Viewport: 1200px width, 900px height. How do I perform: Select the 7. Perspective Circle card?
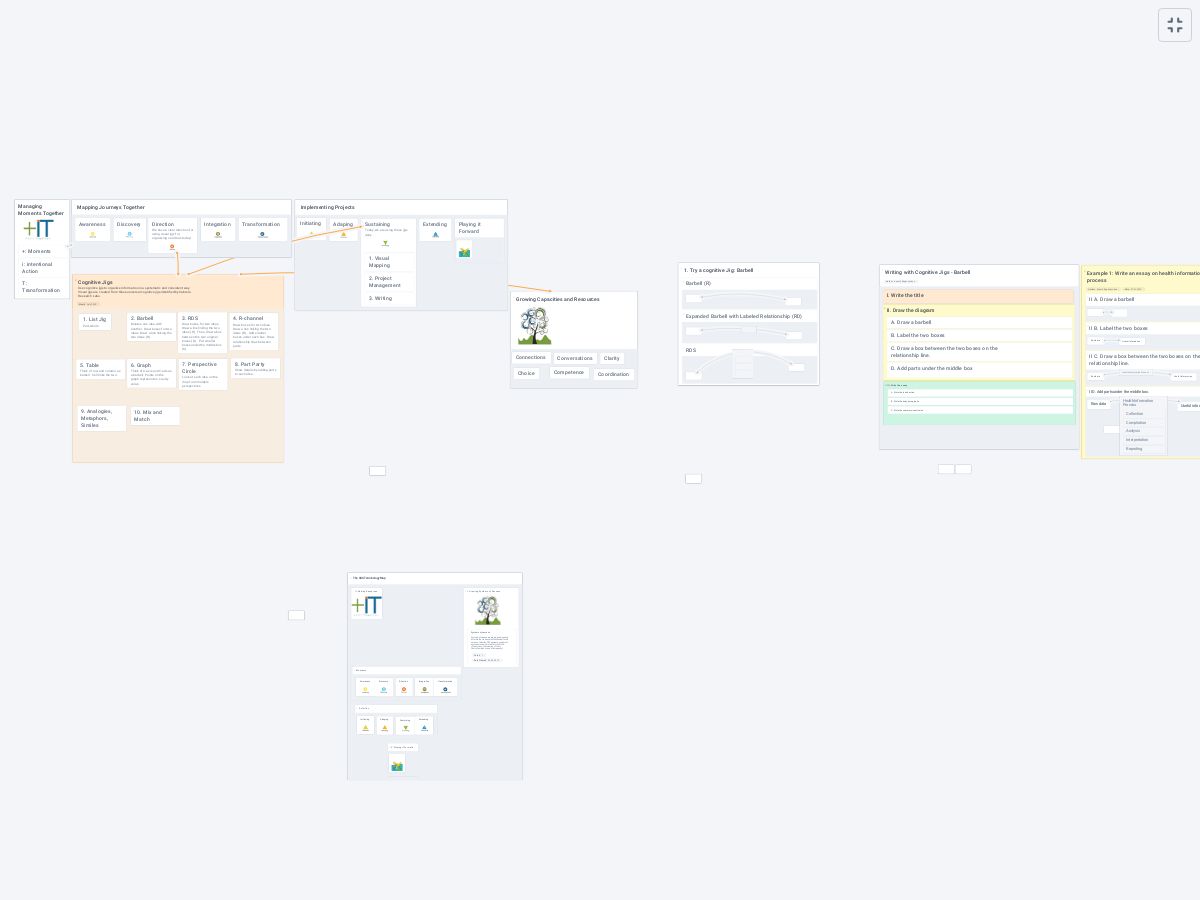(x=202, y=373)
